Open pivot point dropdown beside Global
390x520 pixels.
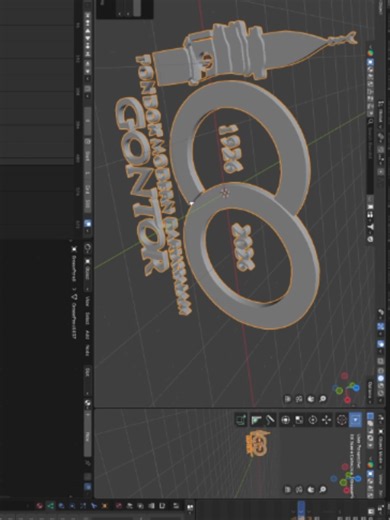(380, 136)
